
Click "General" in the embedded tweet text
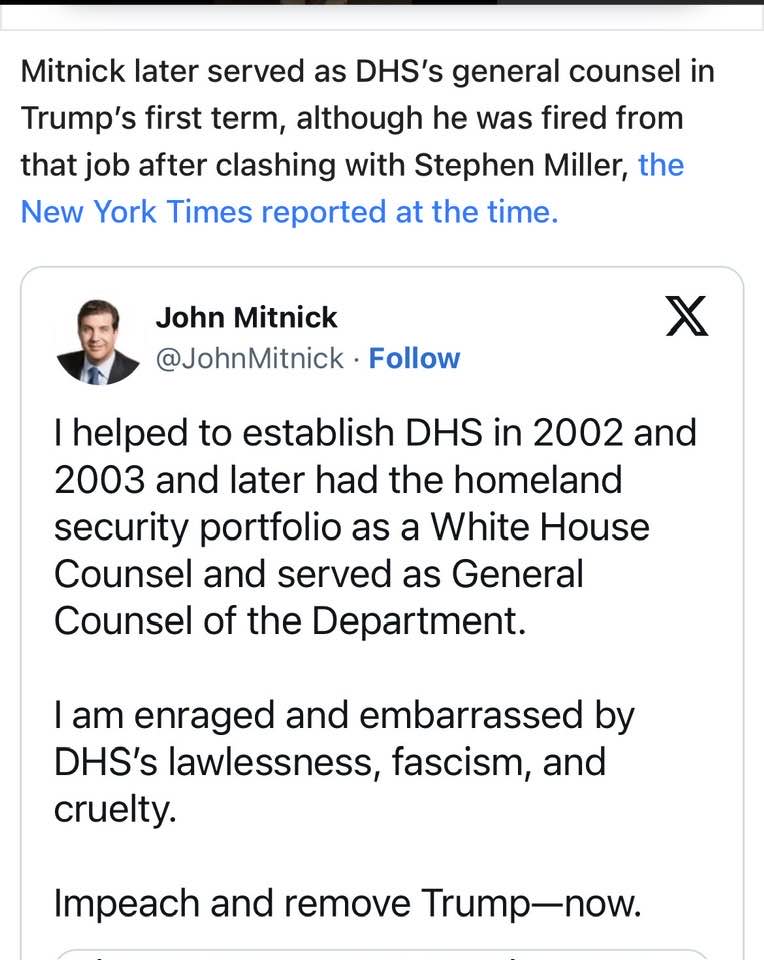(x=517, y=573)
